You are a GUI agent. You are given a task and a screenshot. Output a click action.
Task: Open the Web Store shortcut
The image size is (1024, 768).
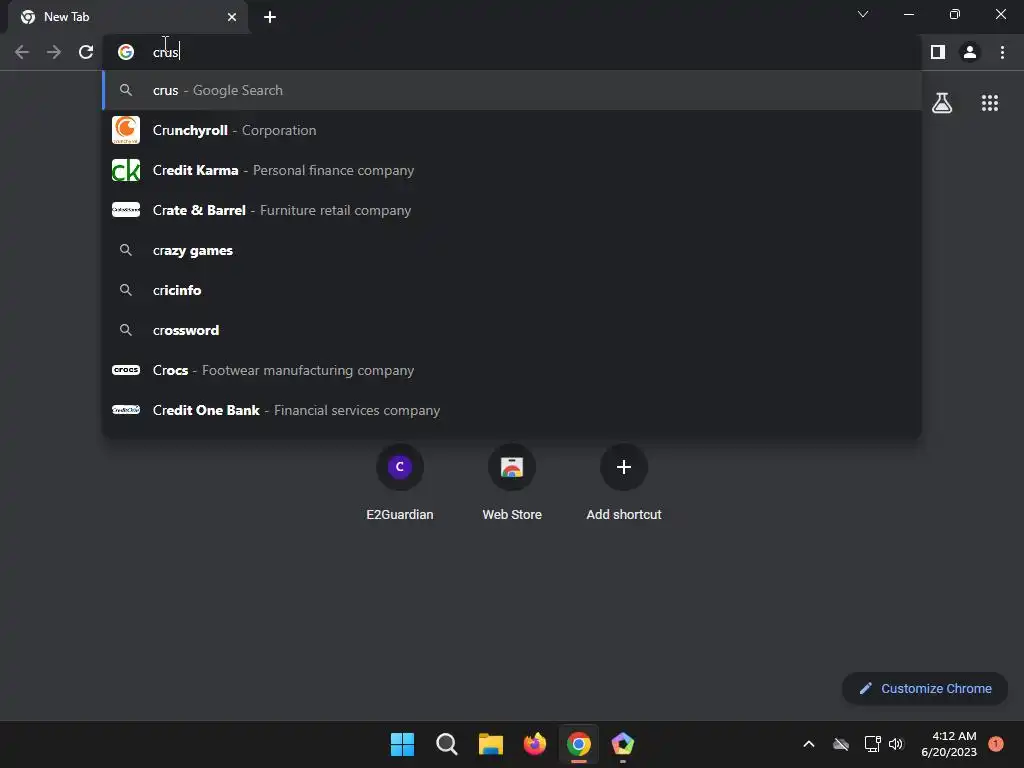coord(512,483)
